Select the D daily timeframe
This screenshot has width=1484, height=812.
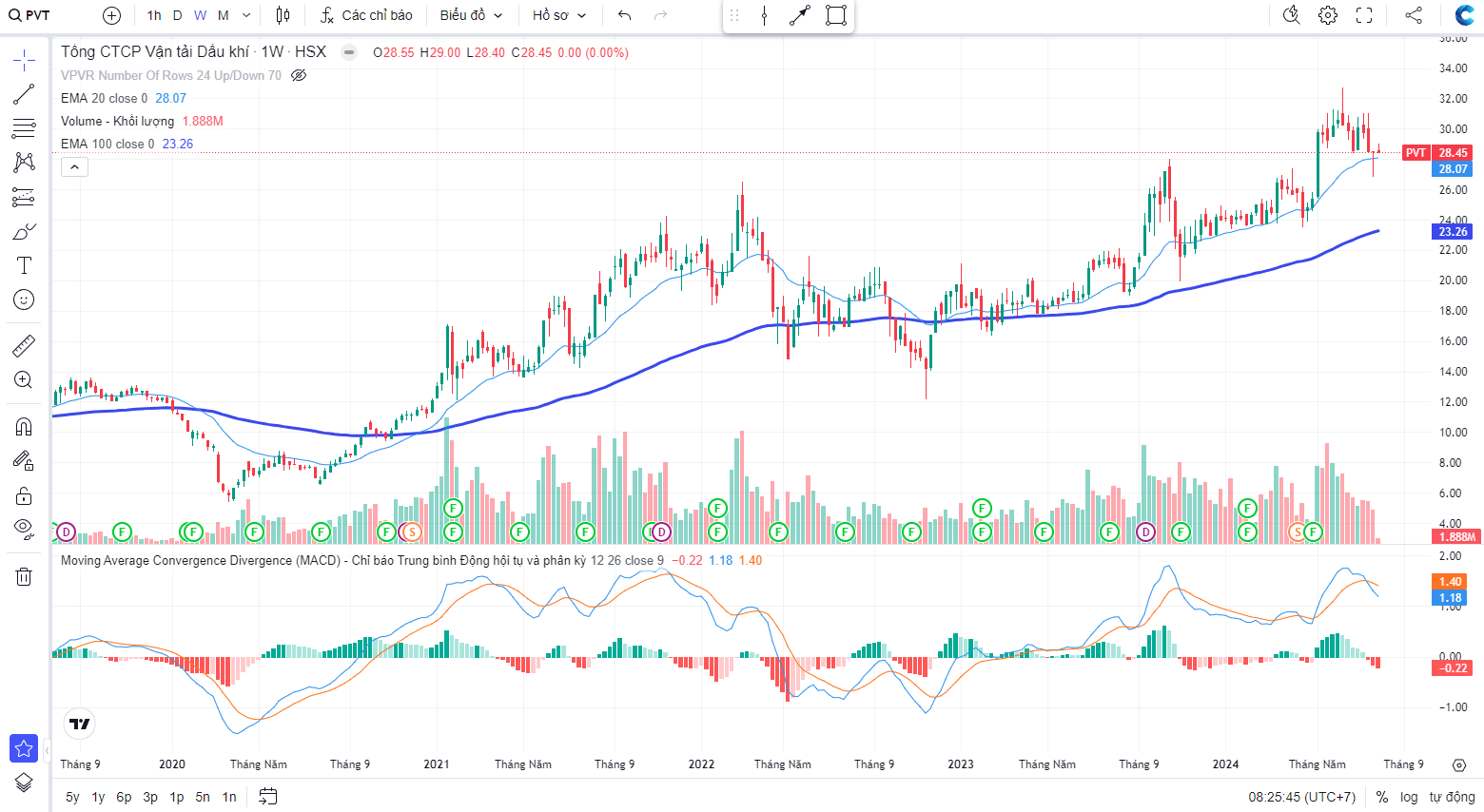(177, 15)
